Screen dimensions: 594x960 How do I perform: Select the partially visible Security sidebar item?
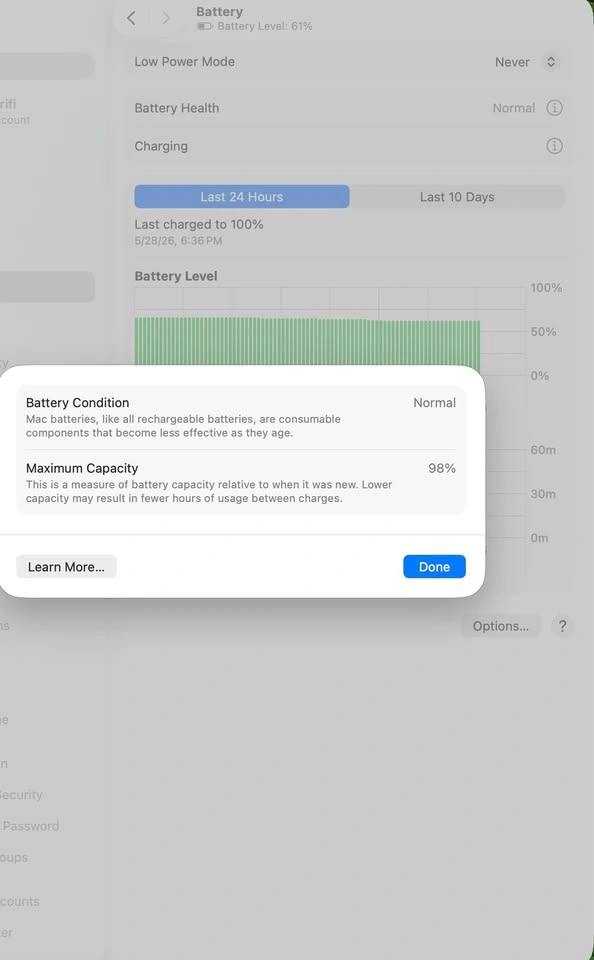[21, 795]
